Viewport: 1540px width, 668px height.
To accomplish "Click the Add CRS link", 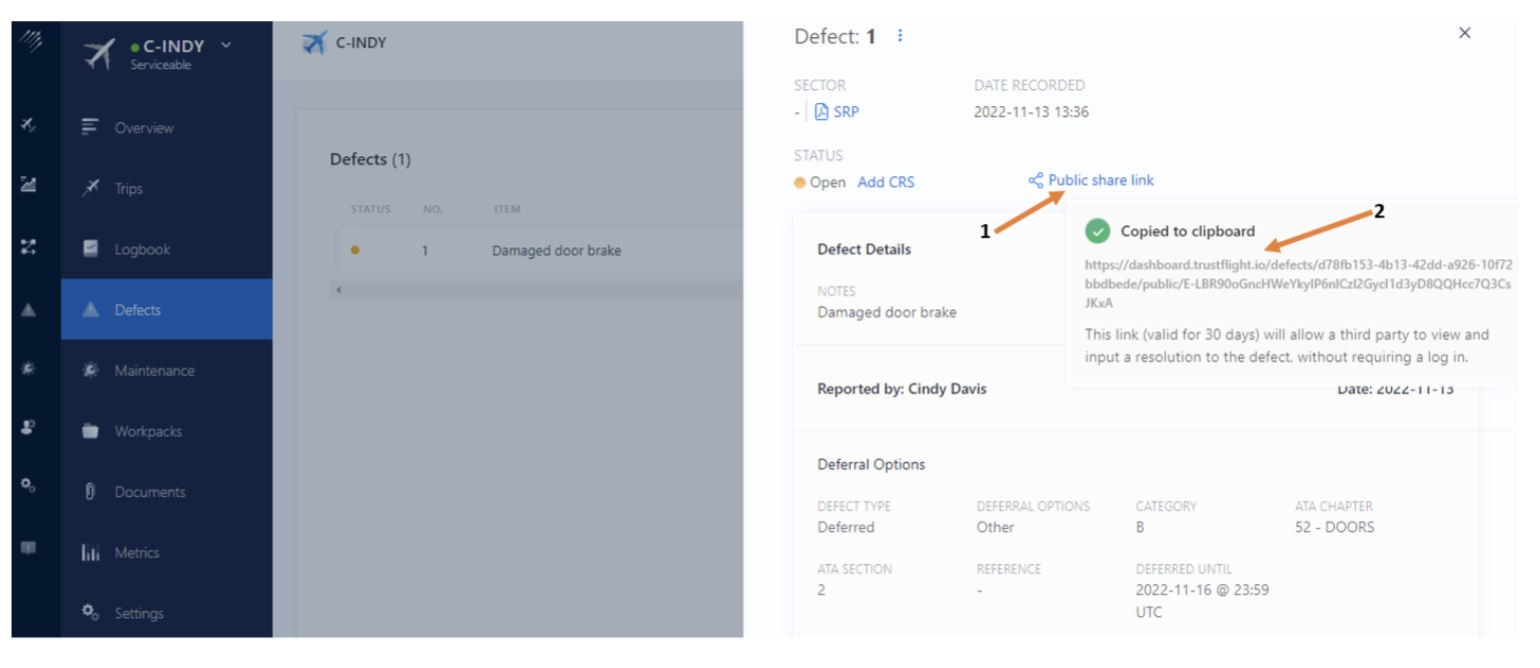I will click(886, 182).
